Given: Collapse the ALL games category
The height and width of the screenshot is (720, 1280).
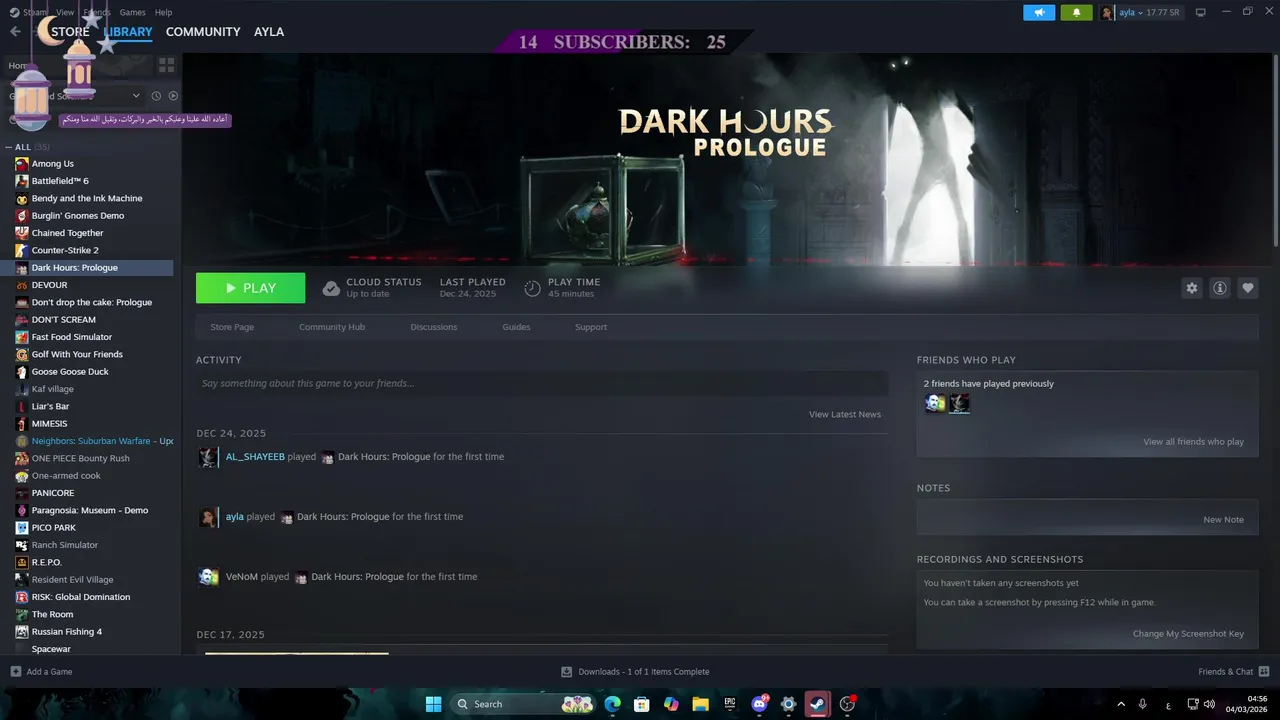Looking at the screenshot, I should click(9, 147).
